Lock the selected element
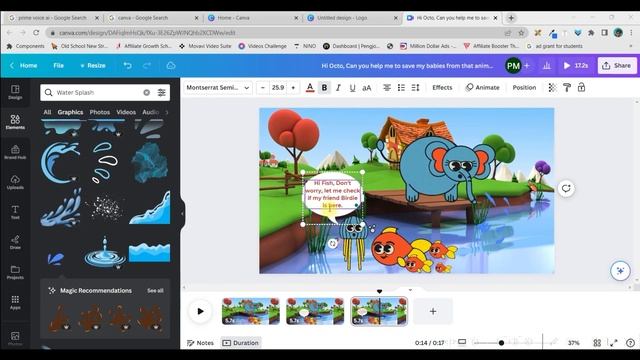This screenshot has height=360, width=640. [x=581, y=87]
